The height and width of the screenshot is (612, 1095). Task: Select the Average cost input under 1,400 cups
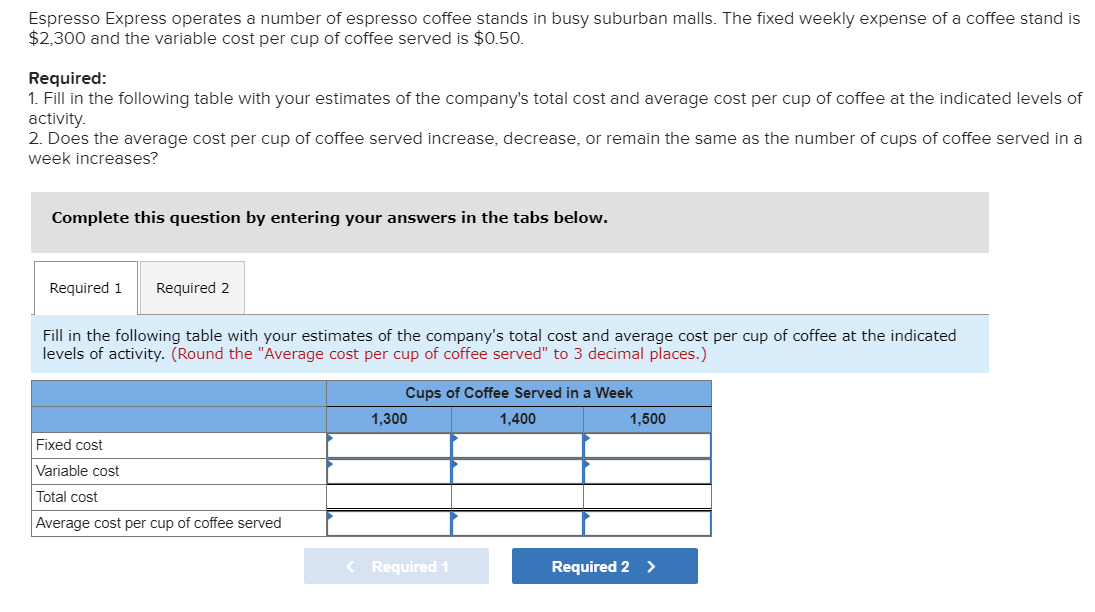[517, 522]
